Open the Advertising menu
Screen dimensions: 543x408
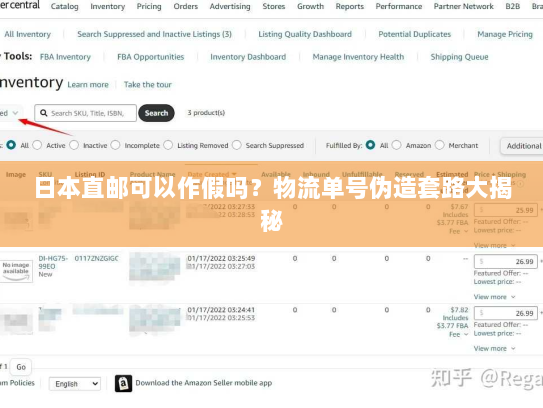tap(230, 7)
